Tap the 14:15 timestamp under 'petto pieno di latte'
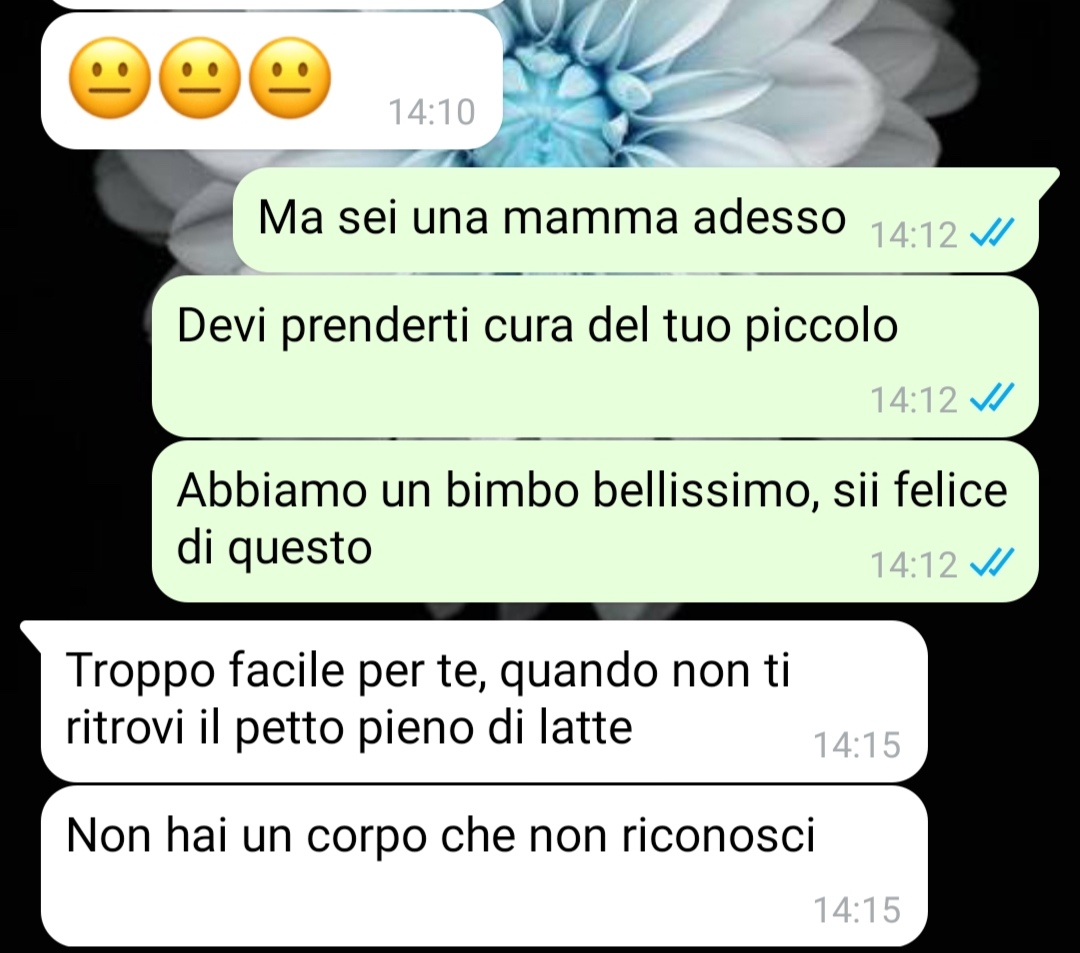 858,745
